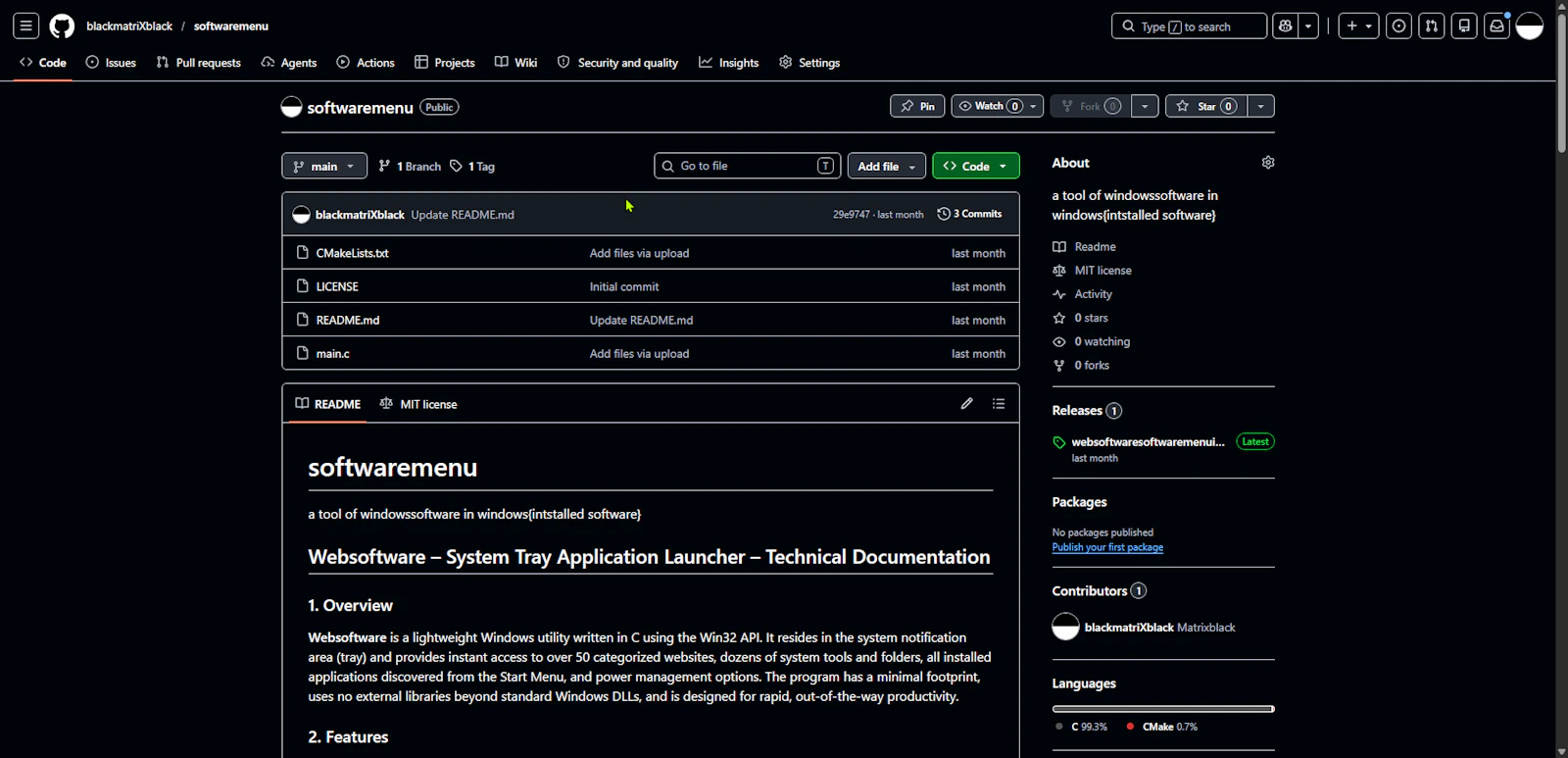This screenshot has height=758, width=1568.
Task: Open the main branch selector dropdown
Action: (324, 167)
